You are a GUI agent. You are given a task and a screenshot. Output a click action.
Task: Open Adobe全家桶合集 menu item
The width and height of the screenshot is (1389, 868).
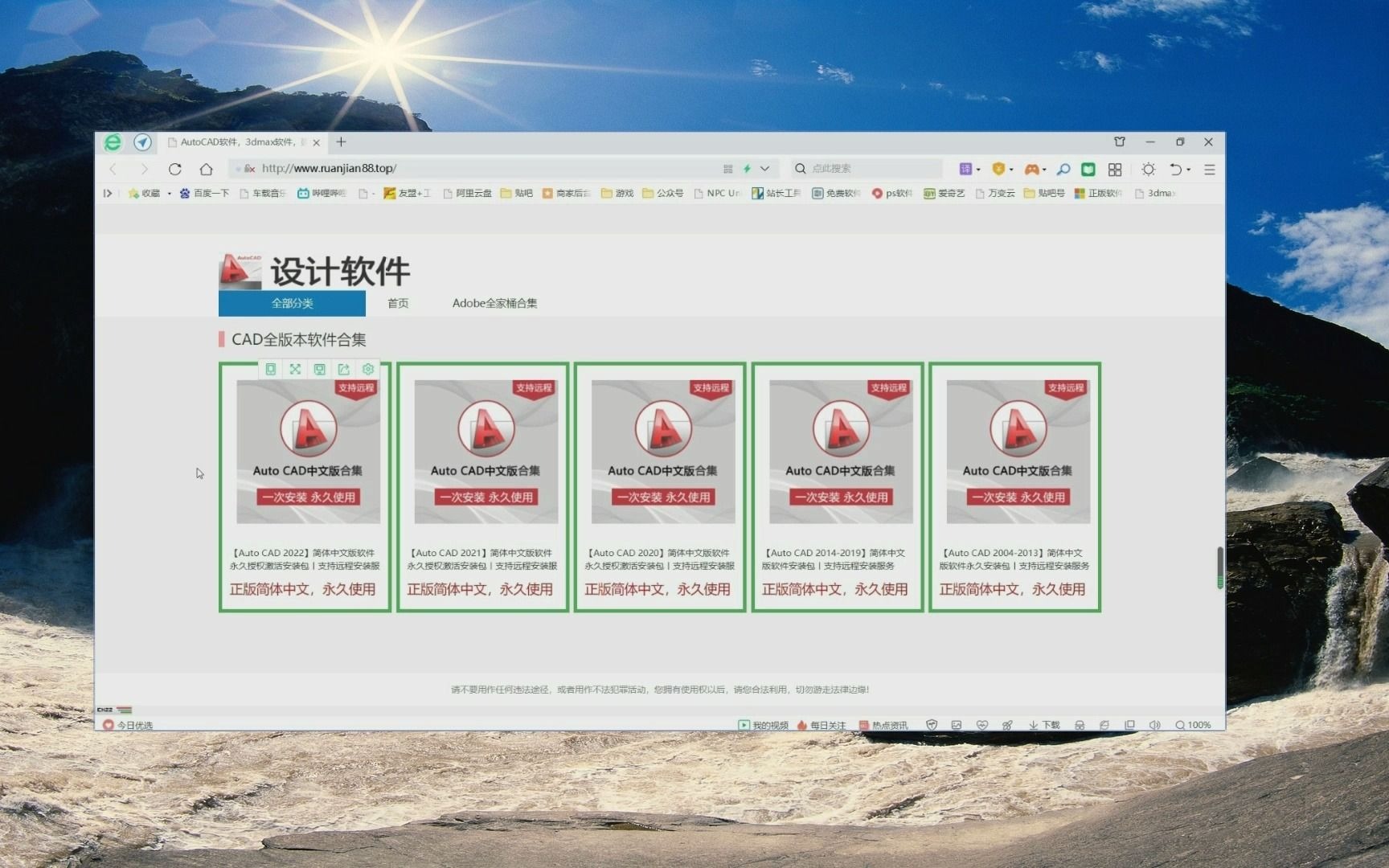pos(494,303)
